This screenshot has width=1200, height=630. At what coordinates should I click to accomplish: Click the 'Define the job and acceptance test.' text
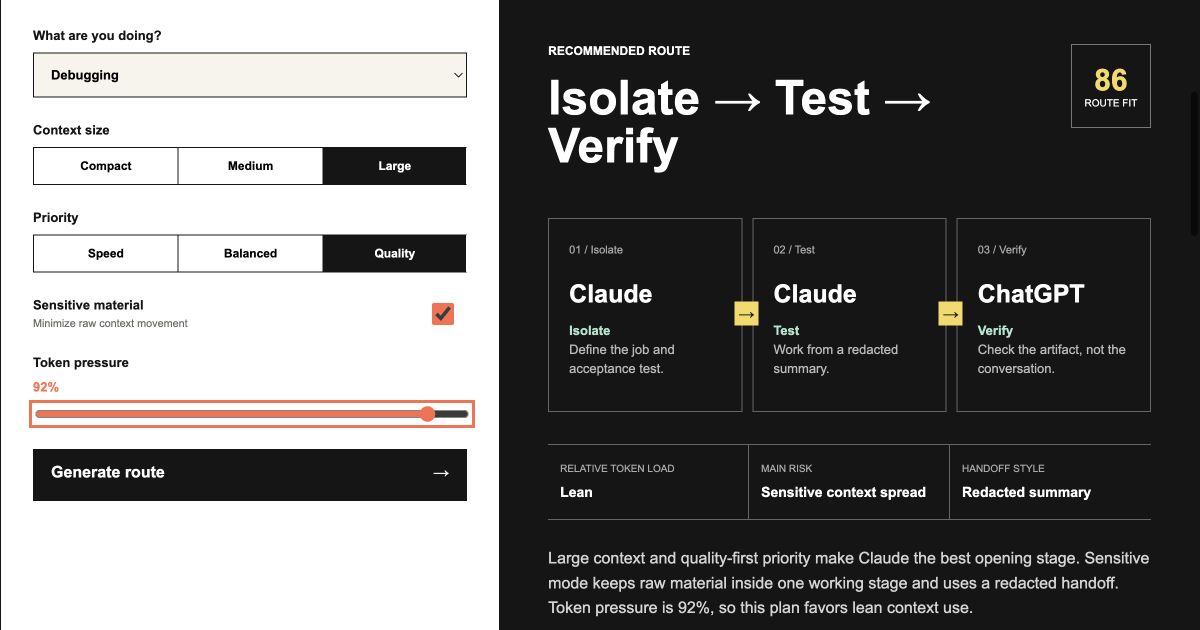tap(622, 359)
